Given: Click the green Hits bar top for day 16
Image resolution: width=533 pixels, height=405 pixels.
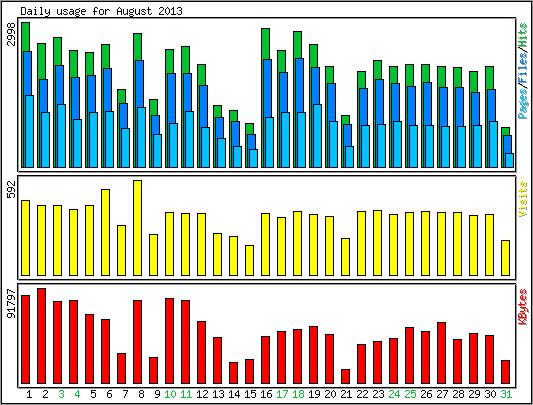Looking at the screenshot, I should tap(265, 44).
